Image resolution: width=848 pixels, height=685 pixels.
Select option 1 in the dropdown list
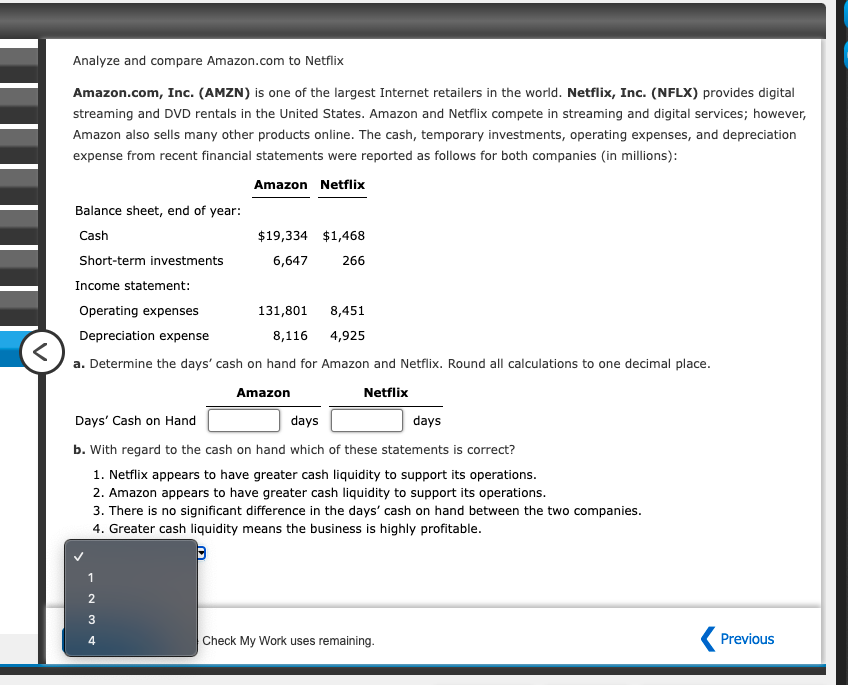coord(131,577)
